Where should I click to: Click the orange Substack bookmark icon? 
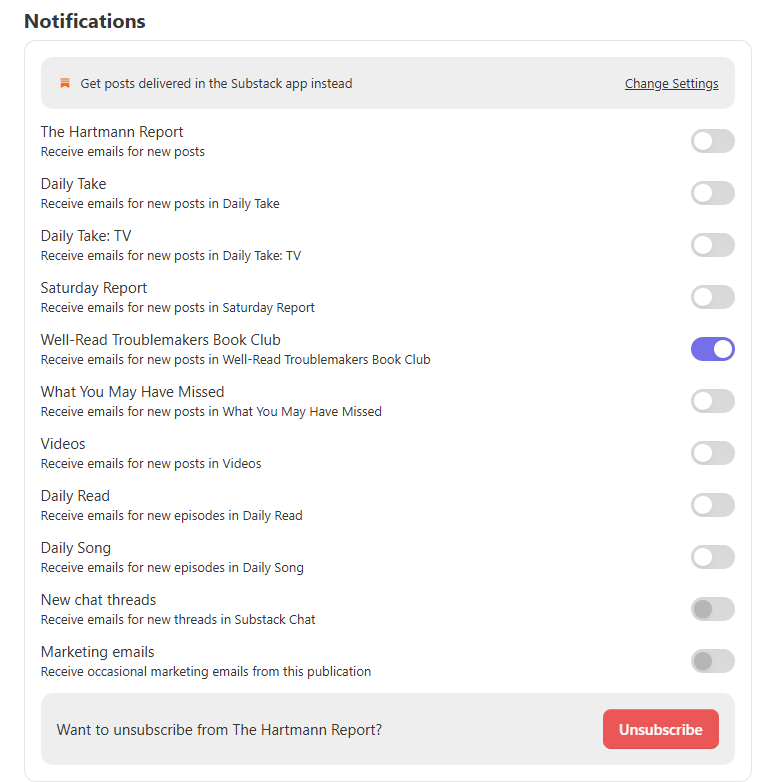click(x=65, y=83)
